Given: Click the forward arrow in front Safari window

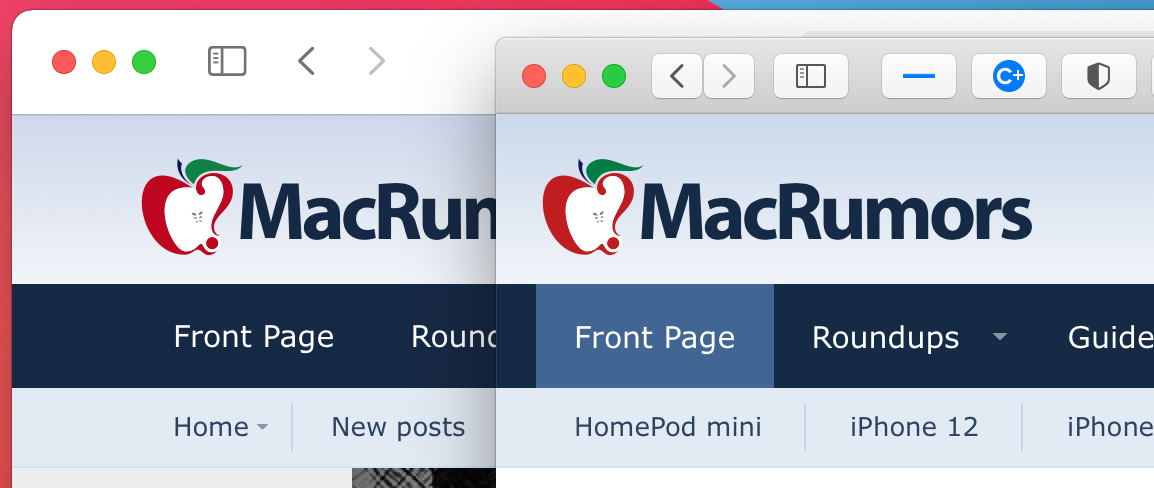Looking at the screenshot, I should (729, 76).
